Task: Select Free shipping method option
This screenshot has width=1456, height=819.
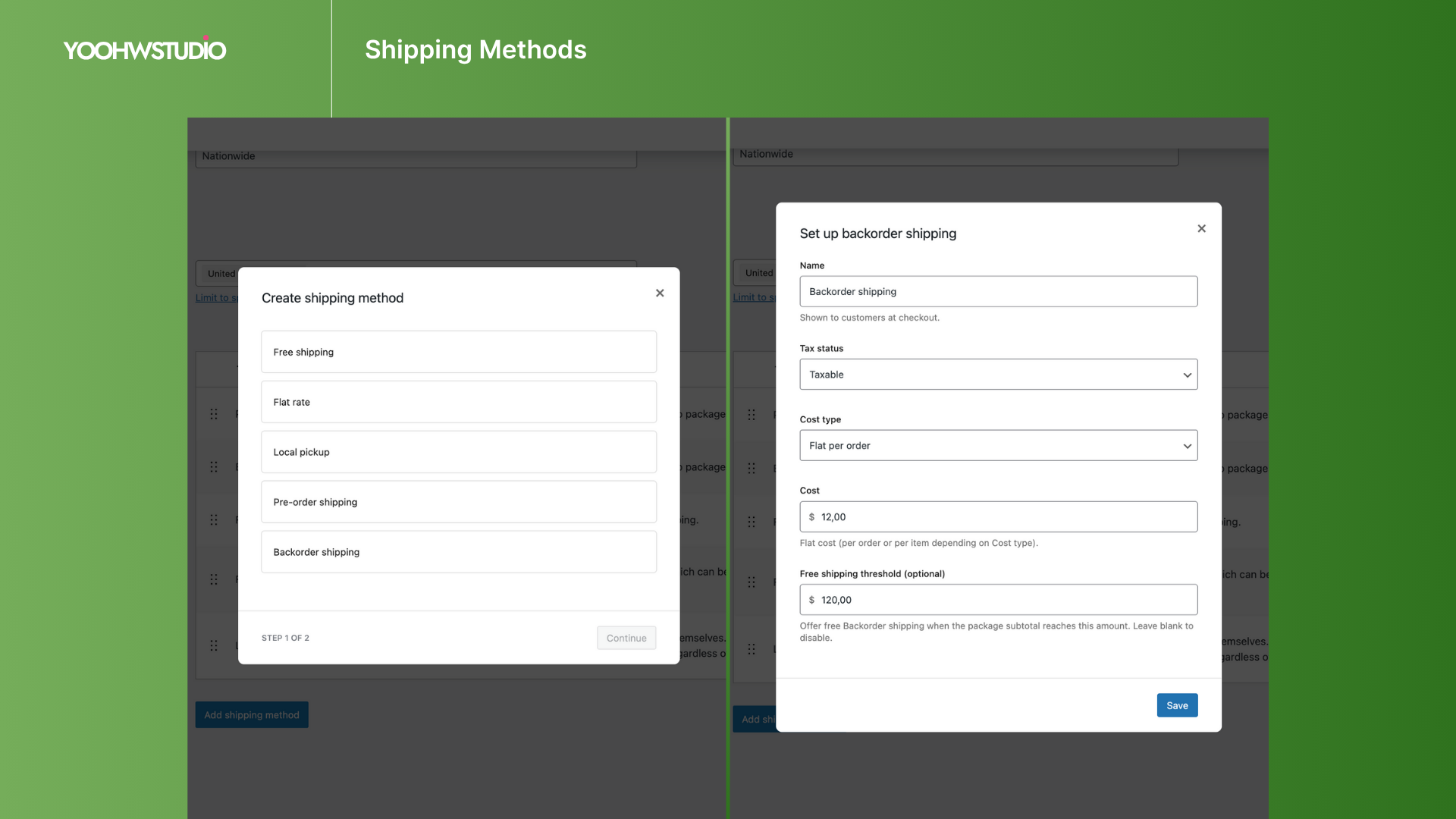Action: pyautogui.click(x=459, y=352)
